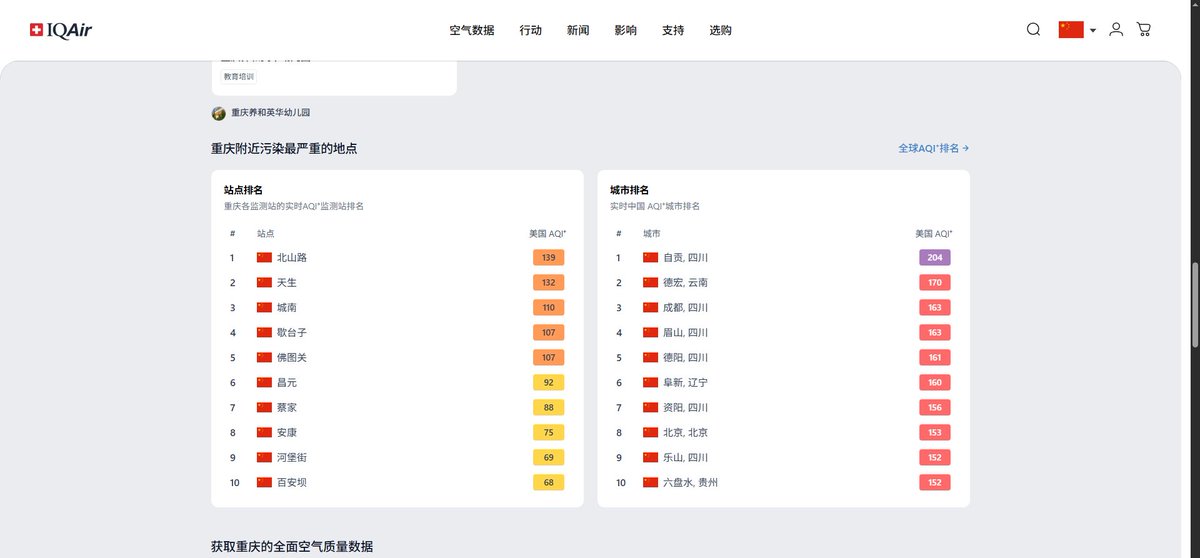Click the flag icon beside 北京, 北京
Viewport: 1200px width, 558px height.
pyautogui.click(x=650, y=432)
